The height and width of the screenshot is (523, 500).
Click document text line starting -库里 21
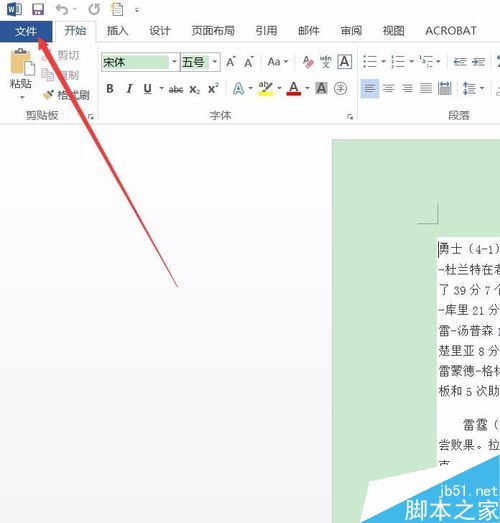coord(469,310)
